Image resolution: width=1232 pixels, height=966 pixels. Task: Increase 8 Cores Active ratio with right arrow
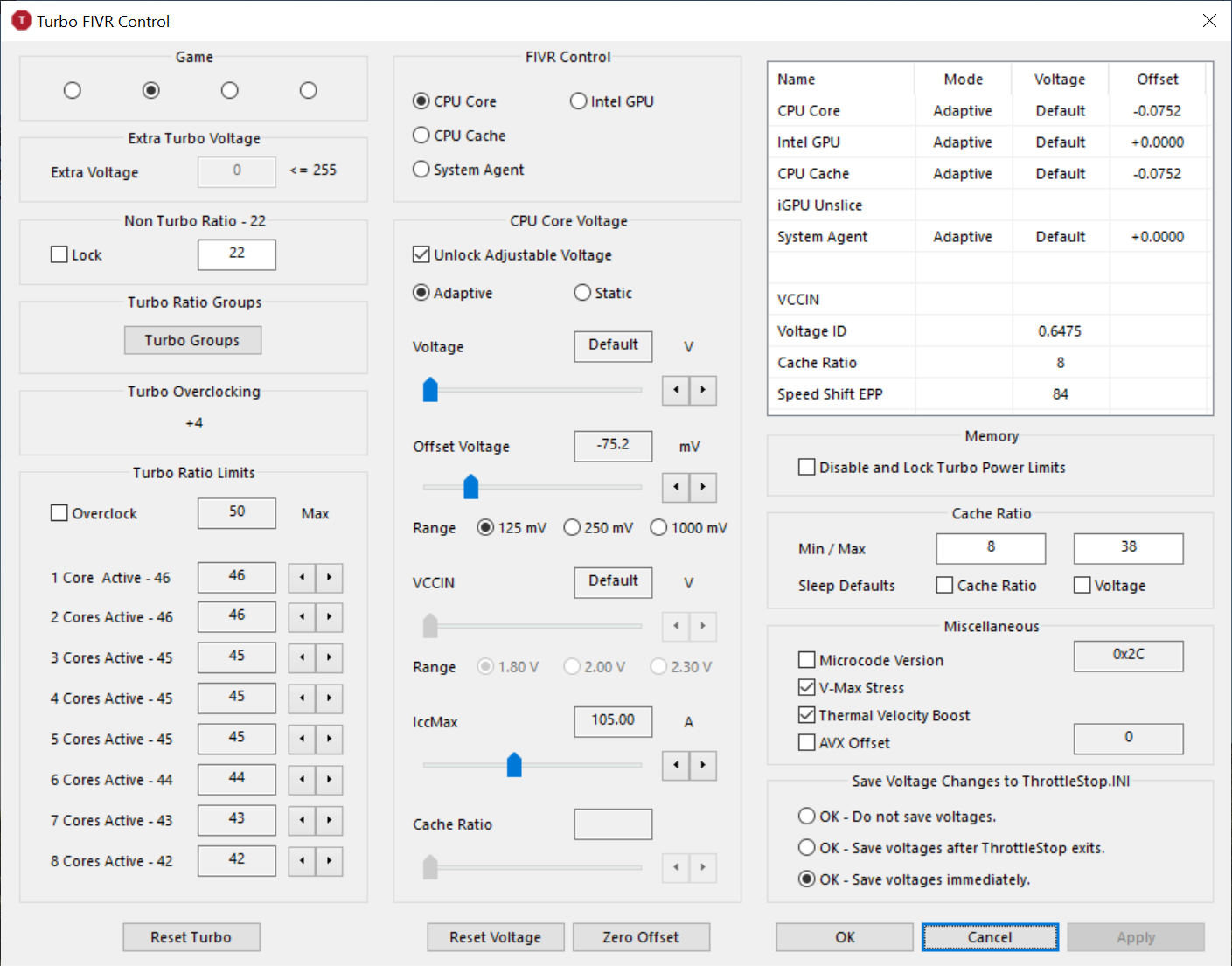coord(329,861)
